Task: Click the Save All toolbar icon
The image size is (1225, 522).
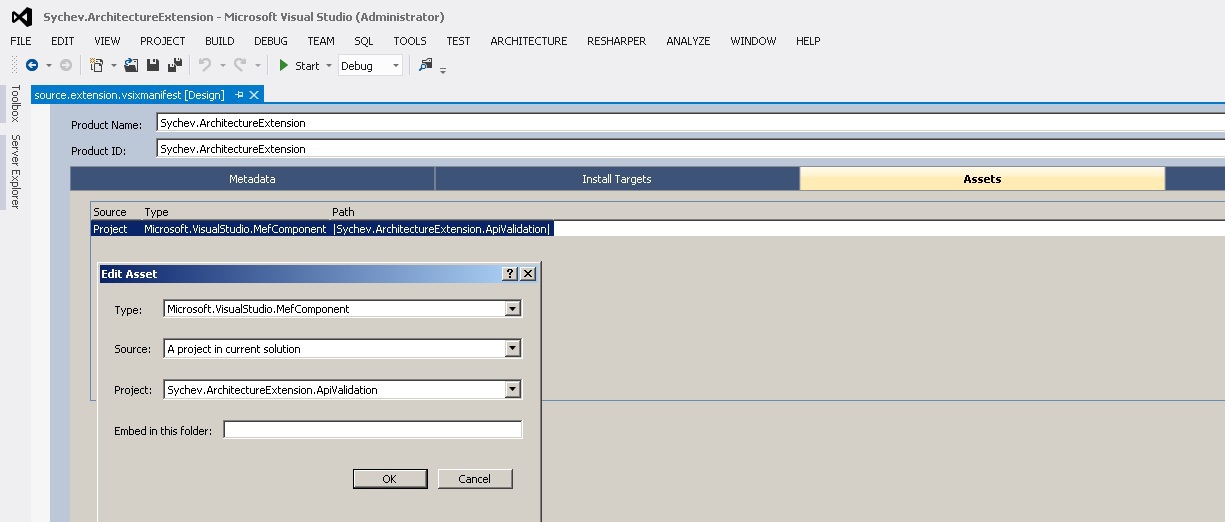Action: [x=175, y=65]
